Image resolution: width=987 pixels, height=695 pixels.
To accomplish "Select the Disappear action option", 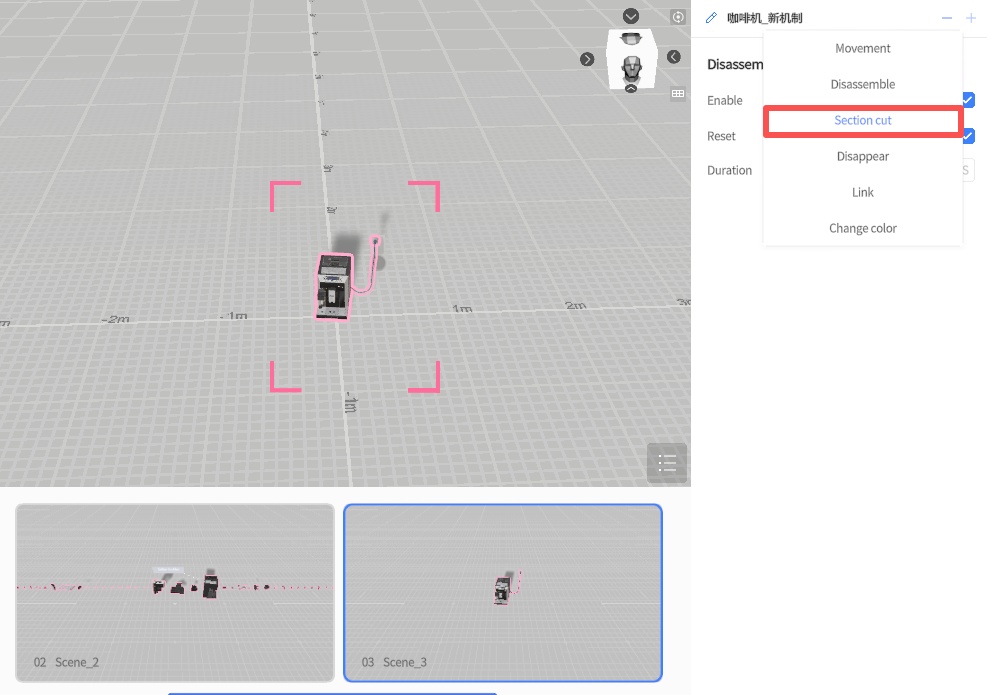I will pyautogui.click(x=862, y=157).
